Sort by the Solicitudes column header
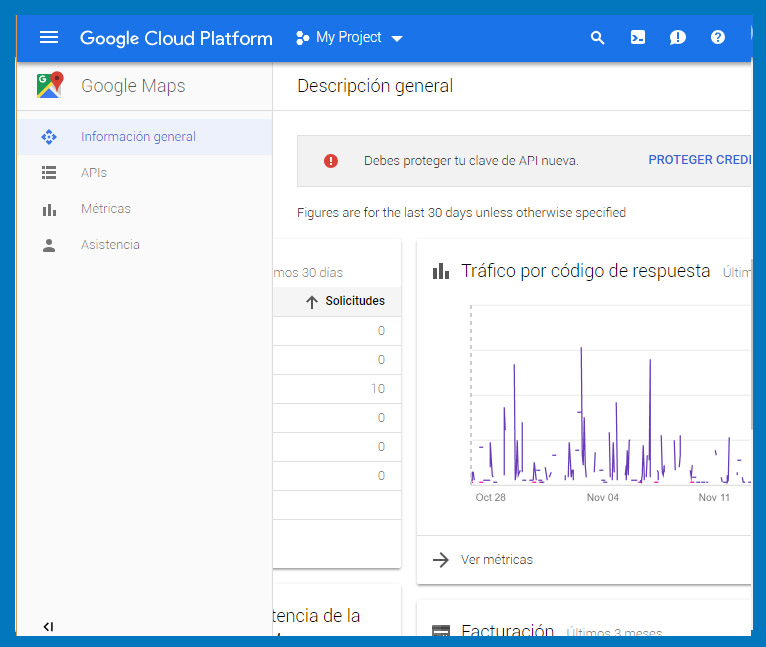 click(x=355, y=301)
